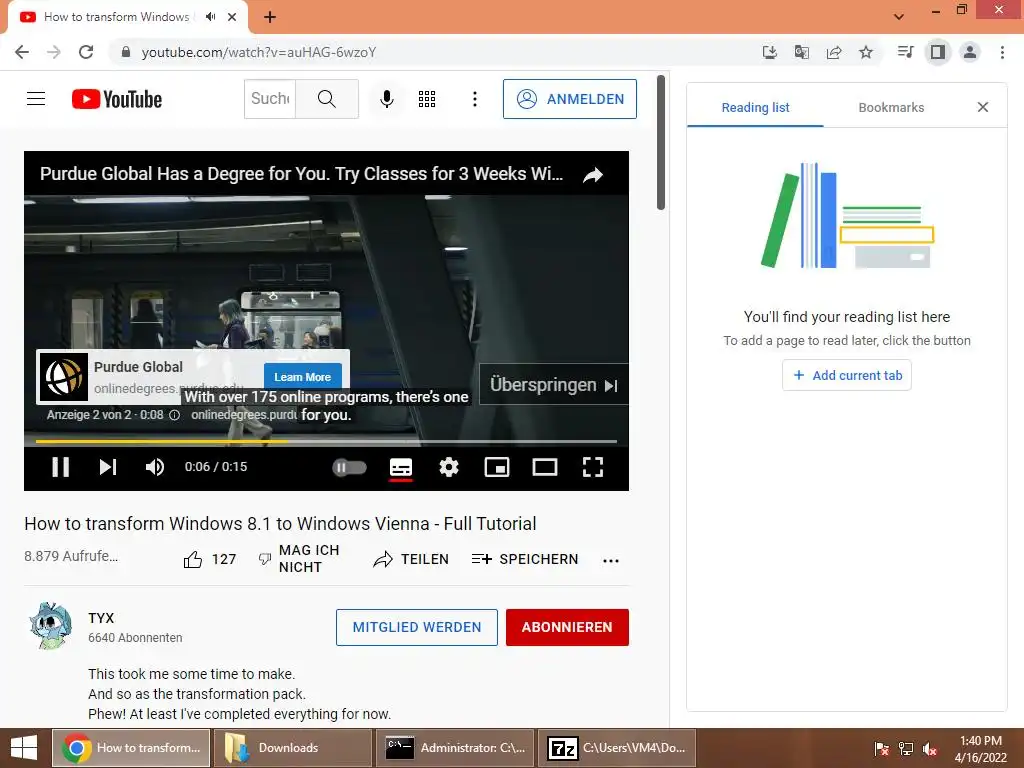Image resolution: width=1024 pixels, height=768 pixels.
Task: Click the taskbar clock
Action: 980,748
